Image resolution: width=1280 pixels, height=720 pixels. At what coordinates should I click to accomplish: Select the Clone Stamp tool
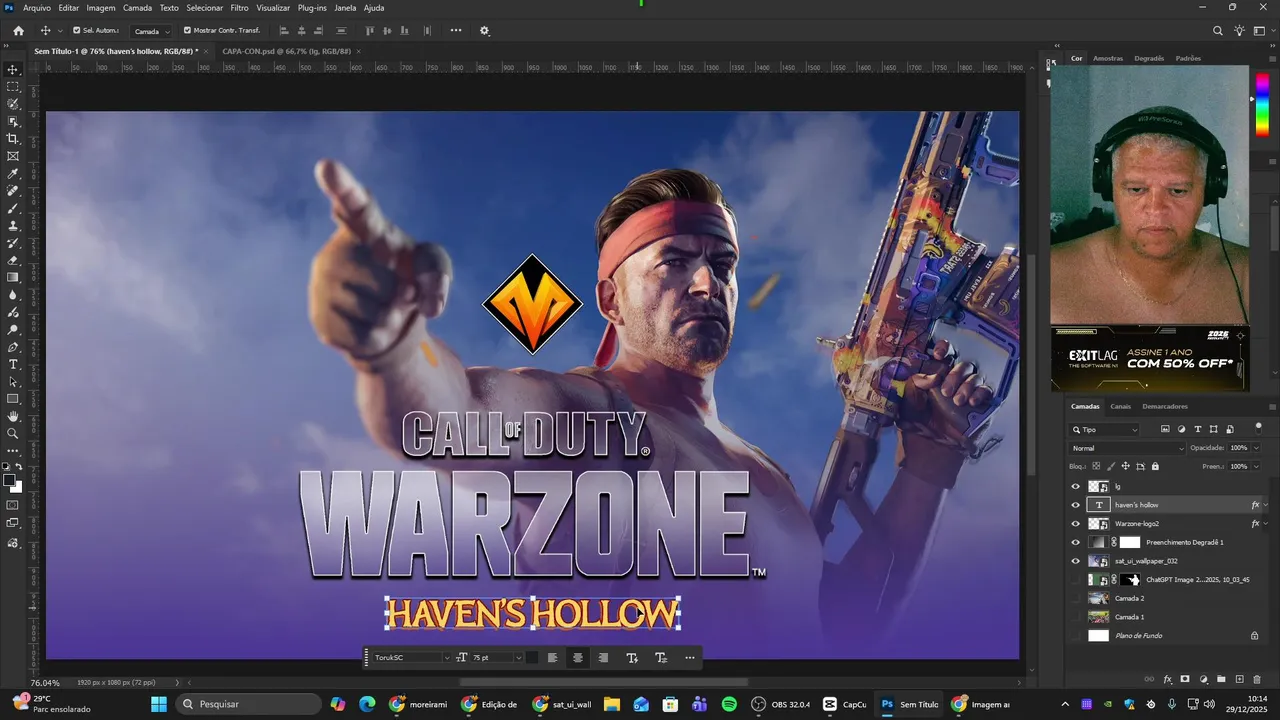tap(13, 225)
